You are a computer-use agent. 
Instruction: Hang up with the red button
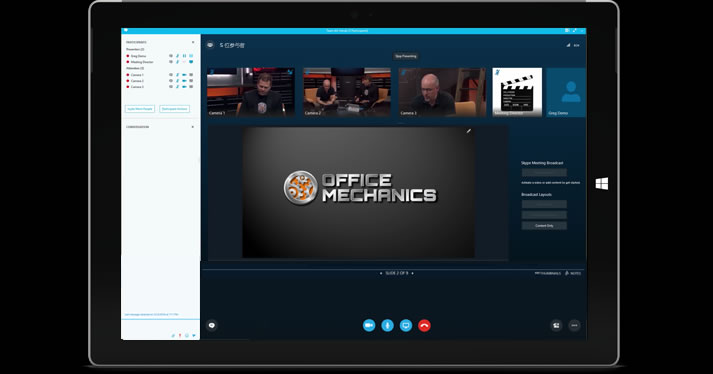[x=424, y=325]
